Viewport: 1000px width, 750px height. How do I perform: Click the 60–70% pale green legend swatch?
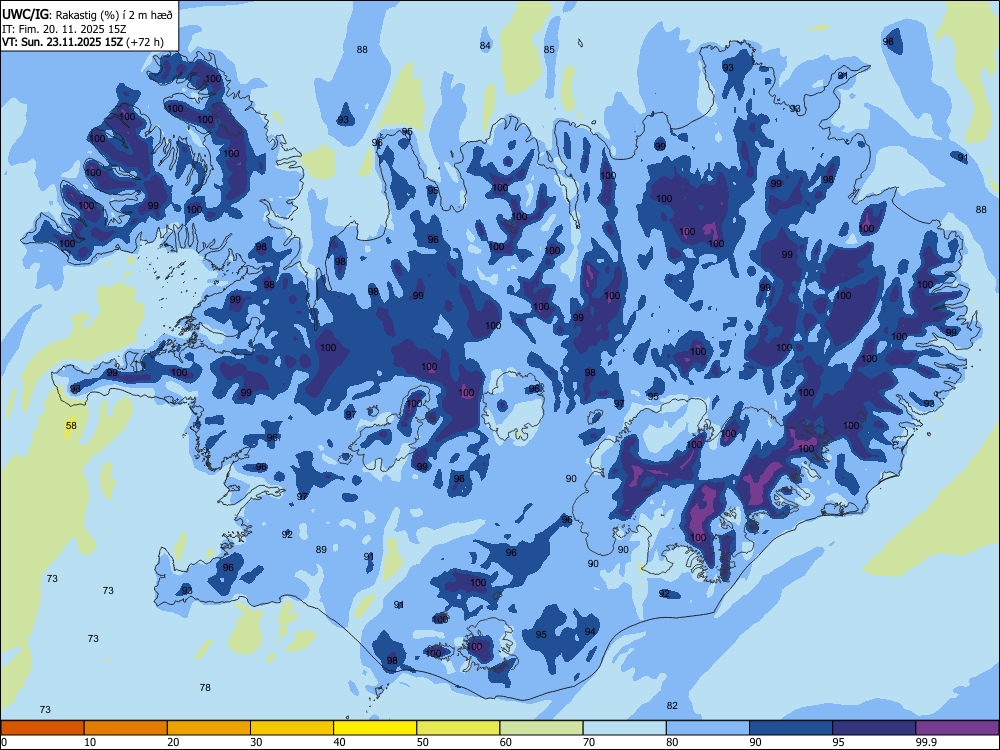pos(541,728)
